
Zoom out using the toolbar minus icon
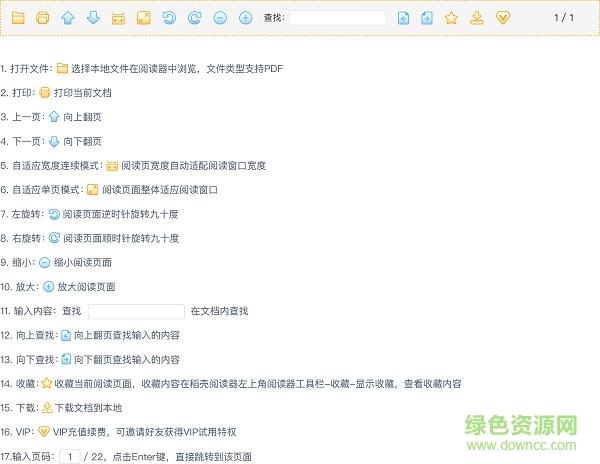coord(220,18)
